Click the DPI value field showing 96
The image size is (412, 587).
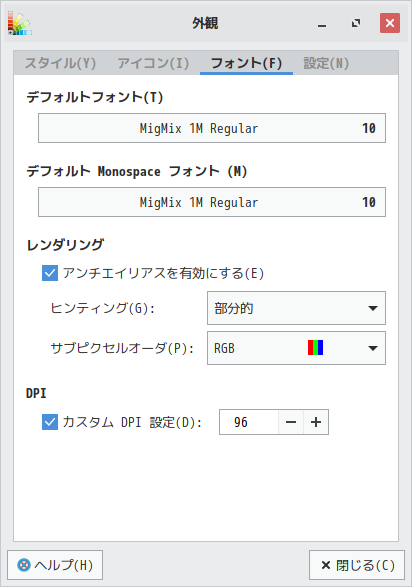coord(249,422)
